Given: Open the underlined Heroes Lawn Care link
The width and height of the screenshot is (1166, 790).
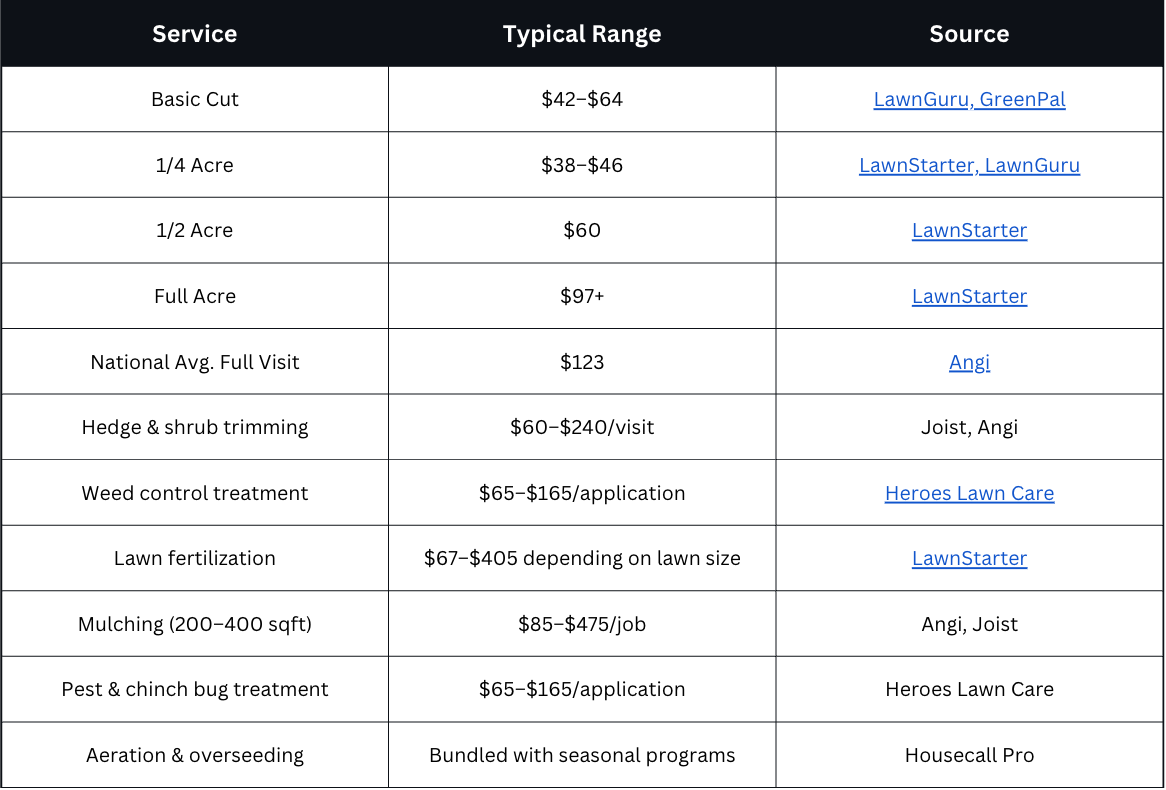Looking at the screenshot, I should coord(969,493).
